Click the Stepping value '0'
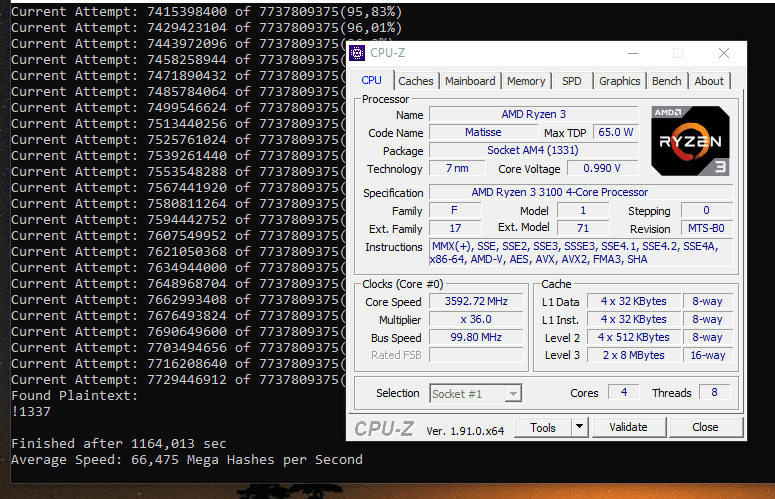775x499 pixels. [x=706, y=210]
